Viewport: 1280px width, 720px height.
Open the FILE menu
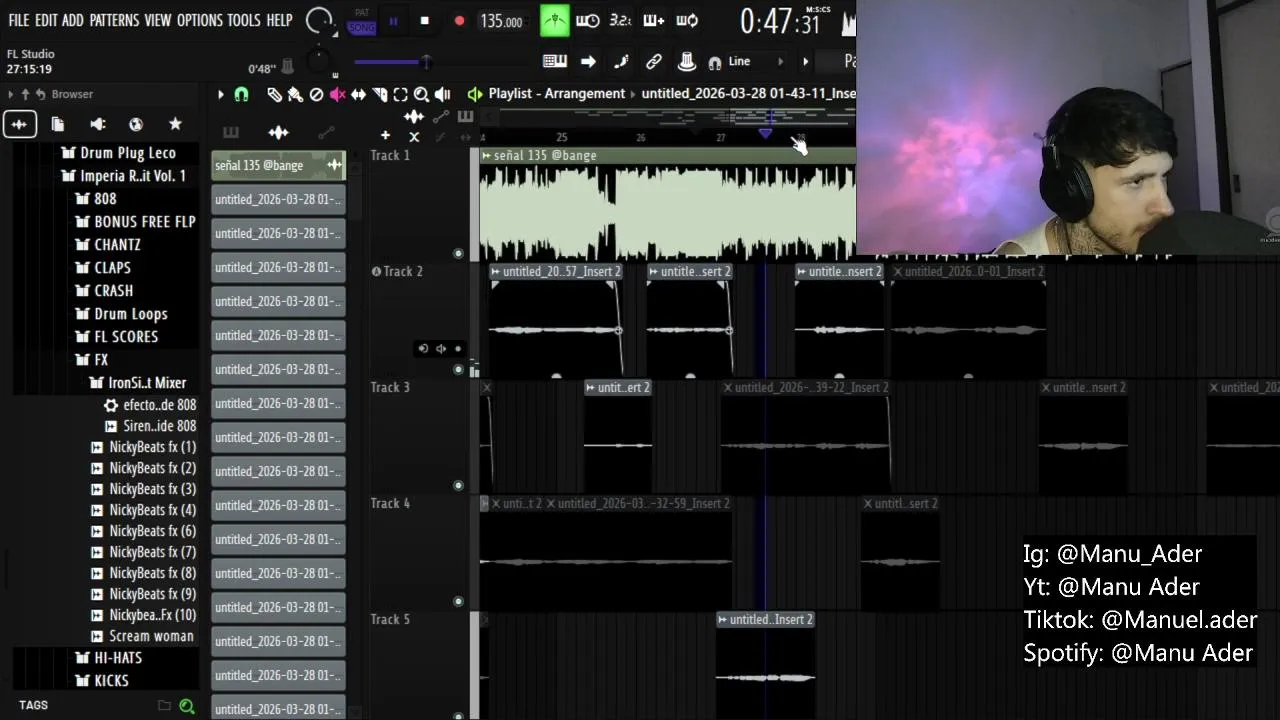(x=18, y=20)
